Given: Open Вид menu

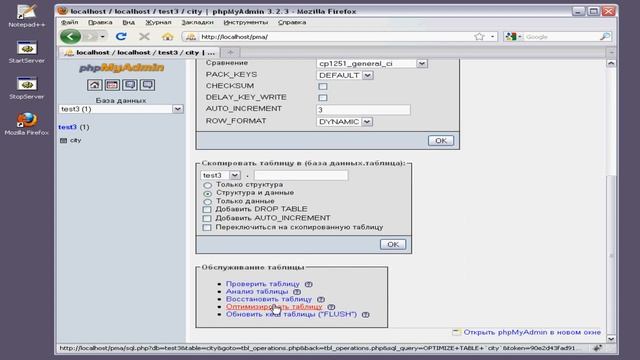Looking at the screenshot, I should [x=129, y=22].
